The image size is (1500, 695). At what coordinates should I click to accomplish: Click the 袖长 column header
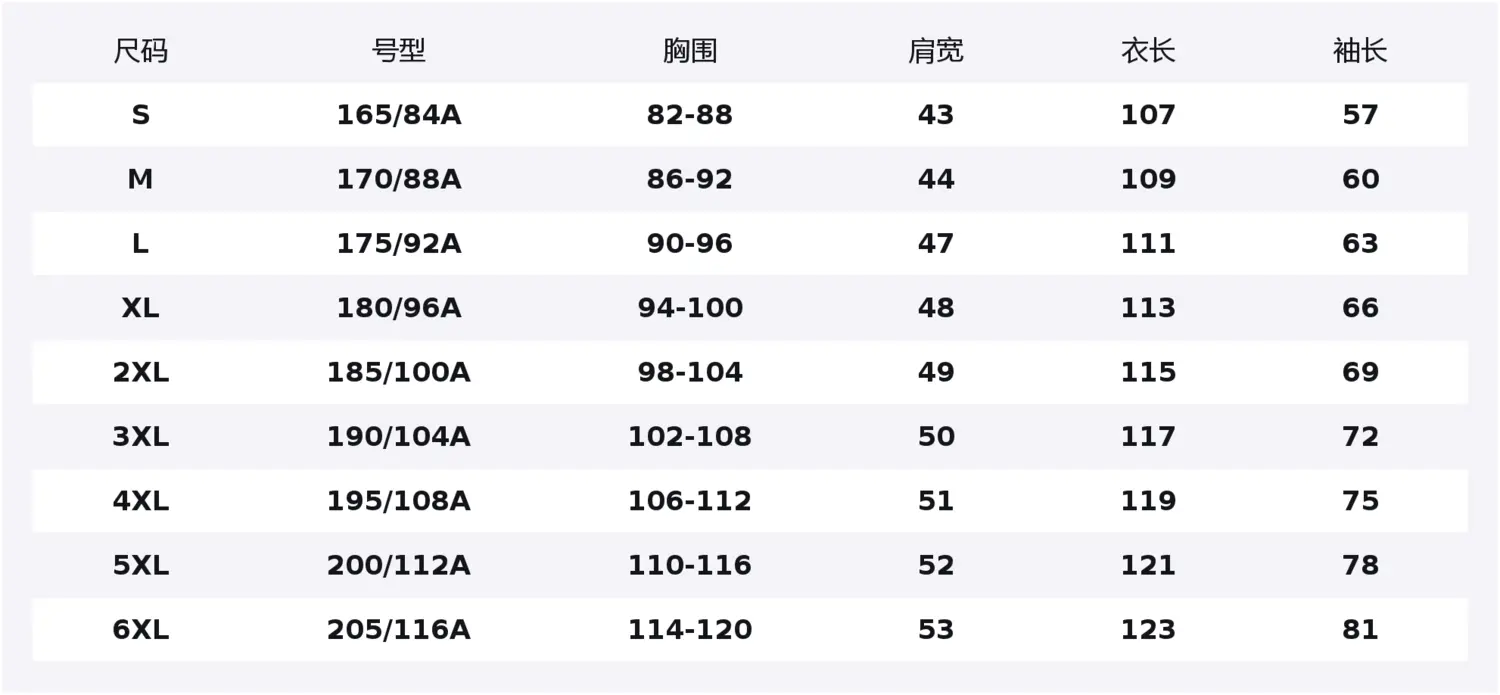point(1360,51)
